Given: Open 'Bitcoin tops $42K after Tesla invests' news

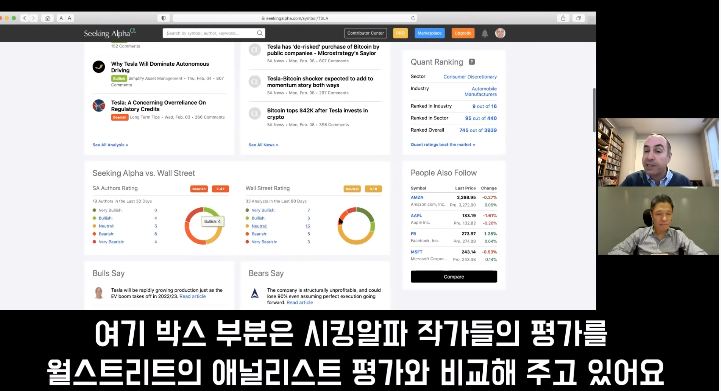Looking at the screenshot, I should pos(317,114).
